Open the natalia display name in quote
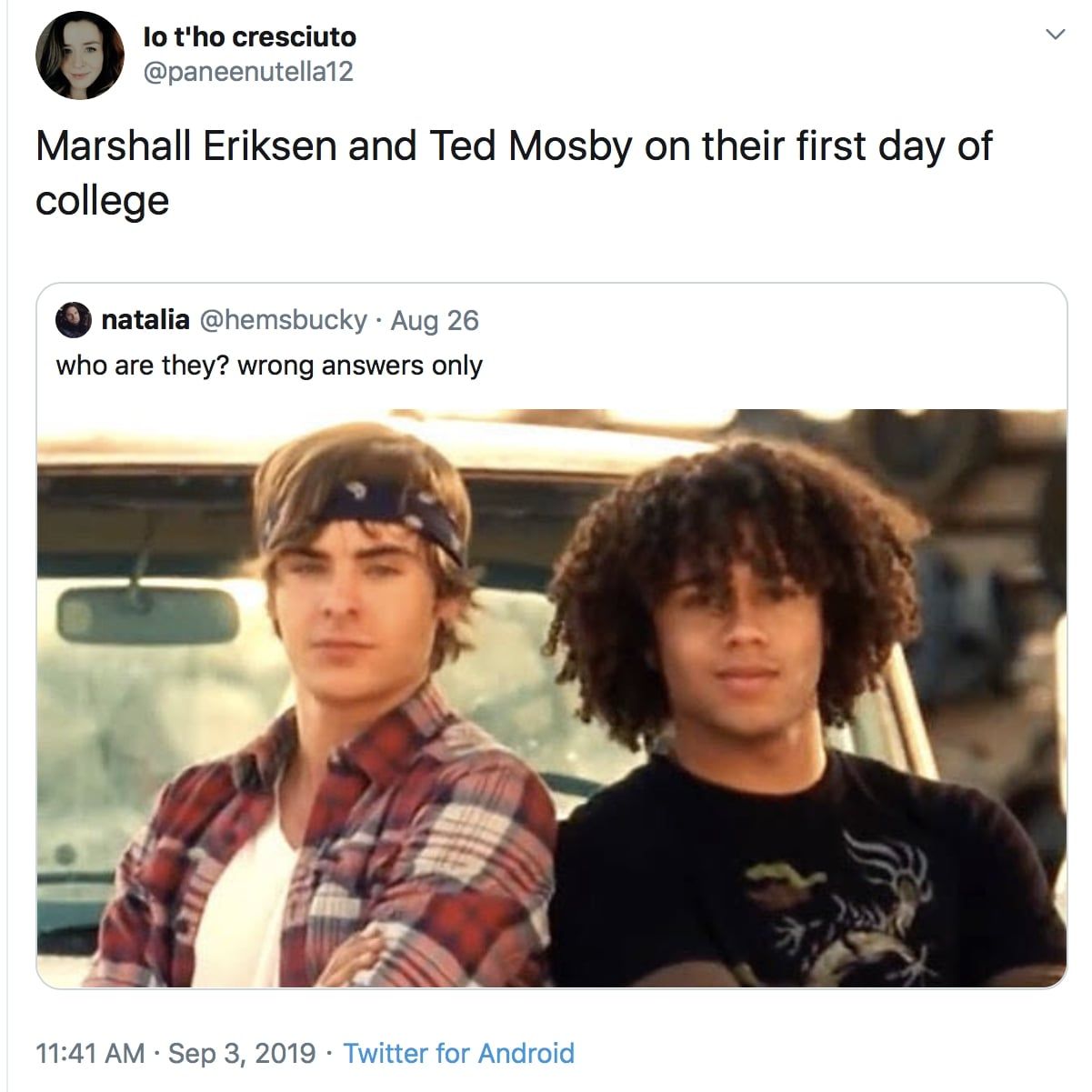This screenshot has height=1092, width=1092. (x=145, y=320)
